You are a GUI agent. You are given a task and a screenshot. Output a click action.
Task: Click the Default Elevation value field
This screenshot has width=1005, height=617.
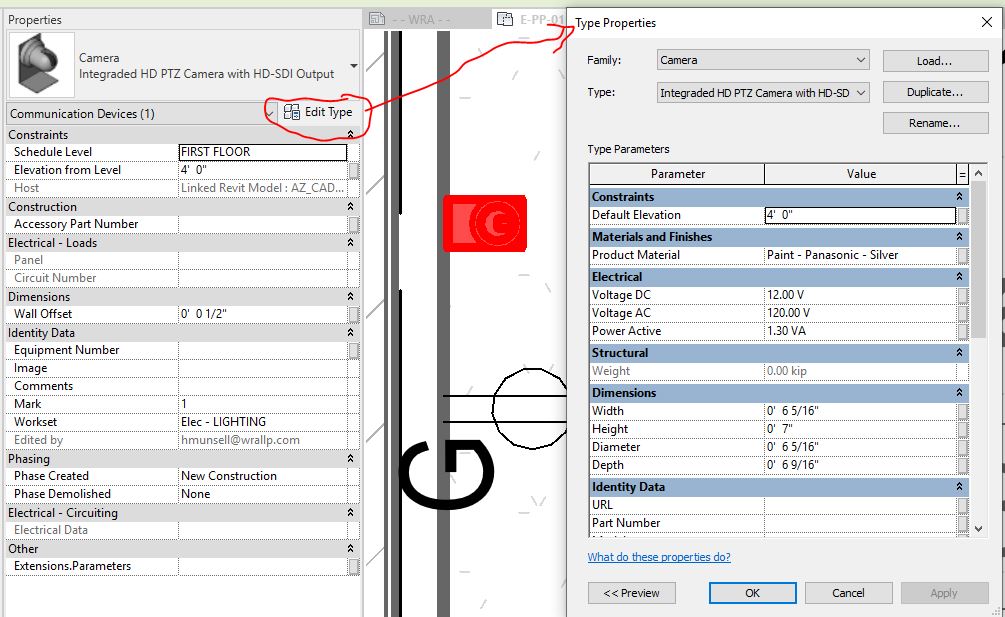click(x=860, y=215)
